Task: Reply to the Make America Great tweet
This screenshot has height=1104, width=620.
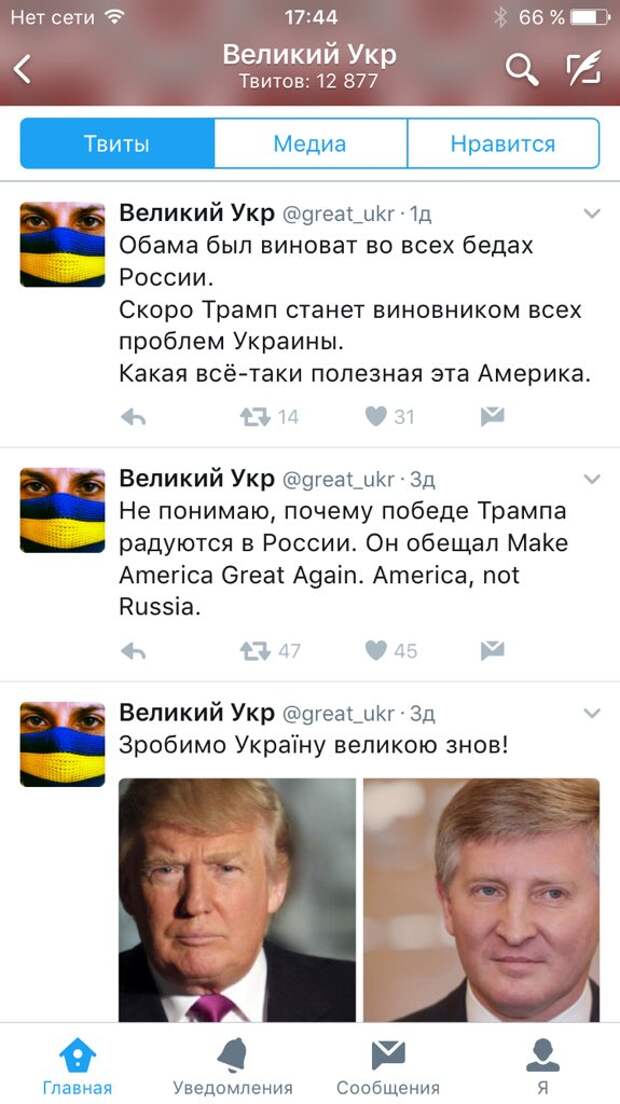Action: [133, 651]
